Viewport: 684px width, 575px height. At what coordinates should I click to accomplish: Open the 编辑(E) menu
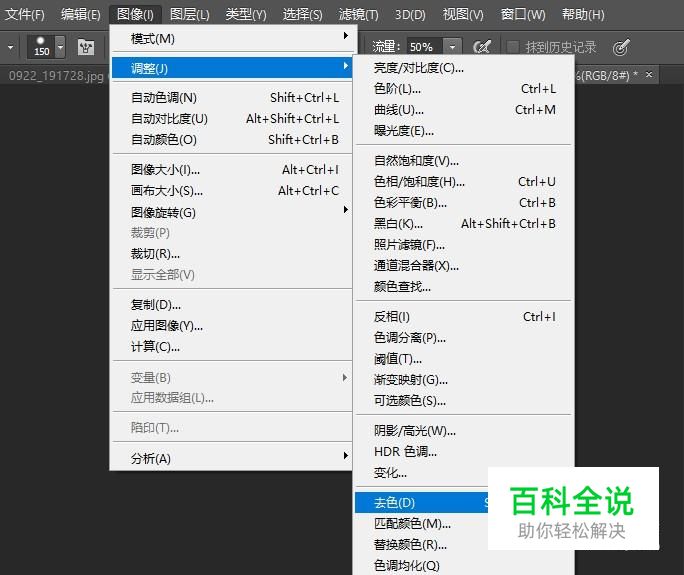click(81, 14)
